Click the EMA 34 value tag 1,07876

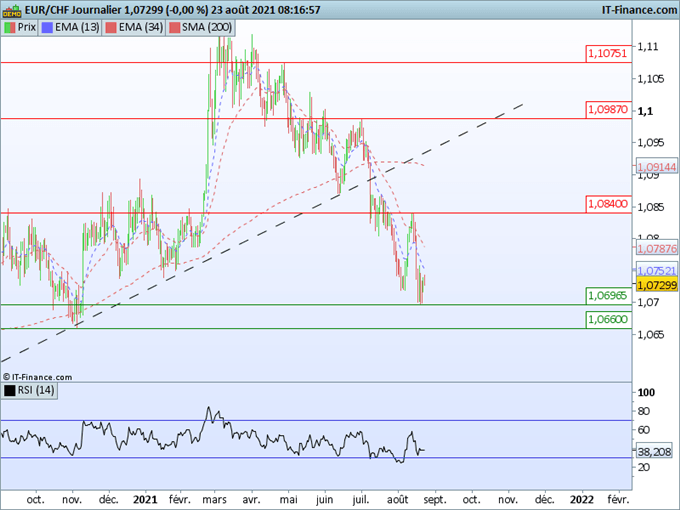[x=657, y=249]
